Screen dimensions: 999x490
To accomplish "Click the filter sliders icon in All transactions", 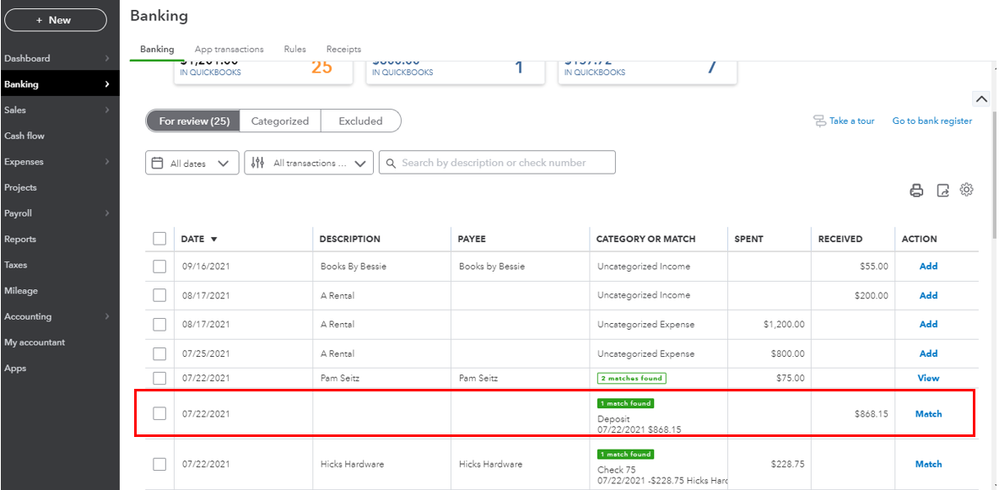I will coord(257,162).
